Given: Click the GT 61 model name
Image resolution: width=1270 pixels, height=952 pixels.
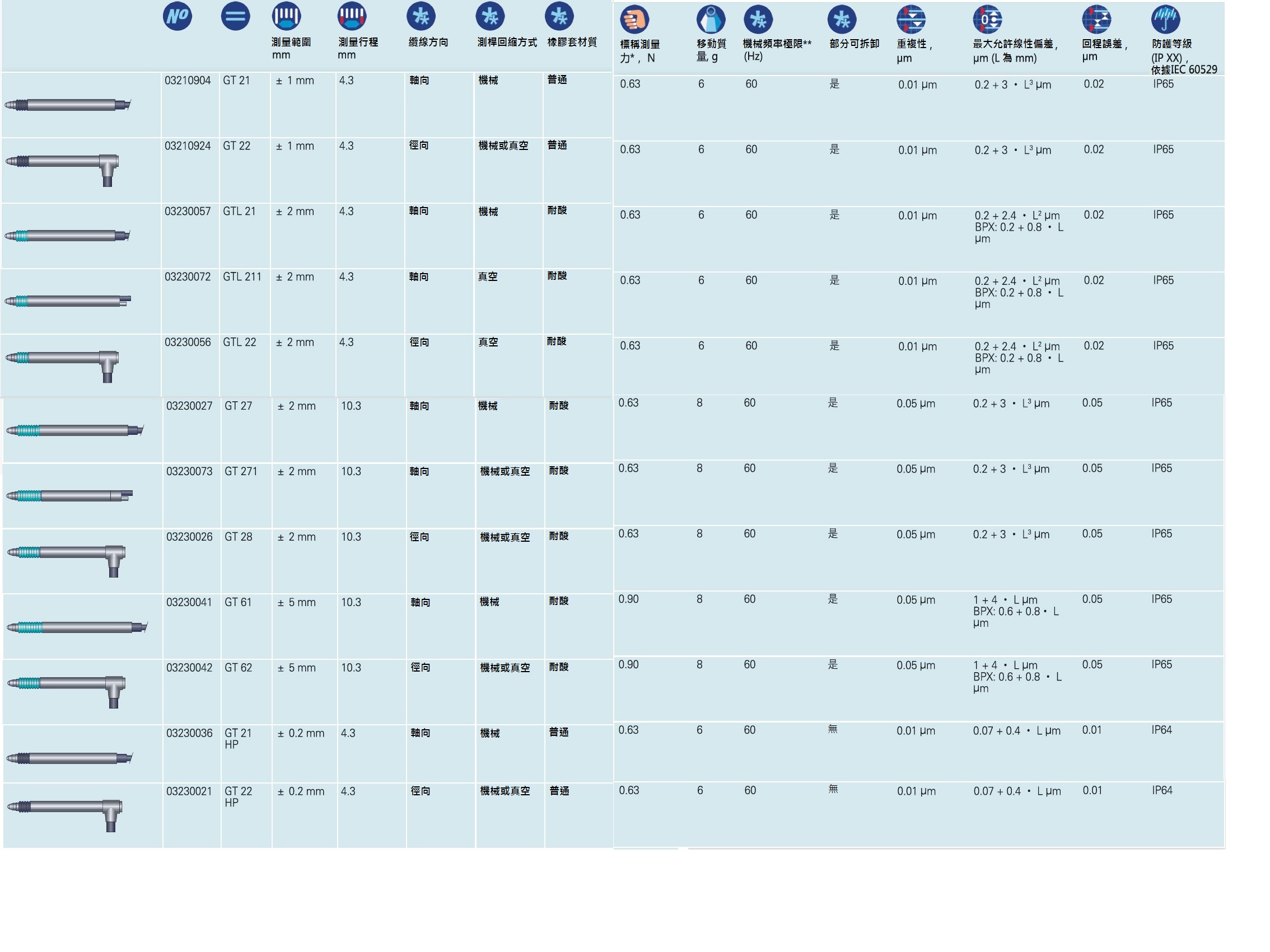Looking at the screenshot, I should click(x=239, y=602).
